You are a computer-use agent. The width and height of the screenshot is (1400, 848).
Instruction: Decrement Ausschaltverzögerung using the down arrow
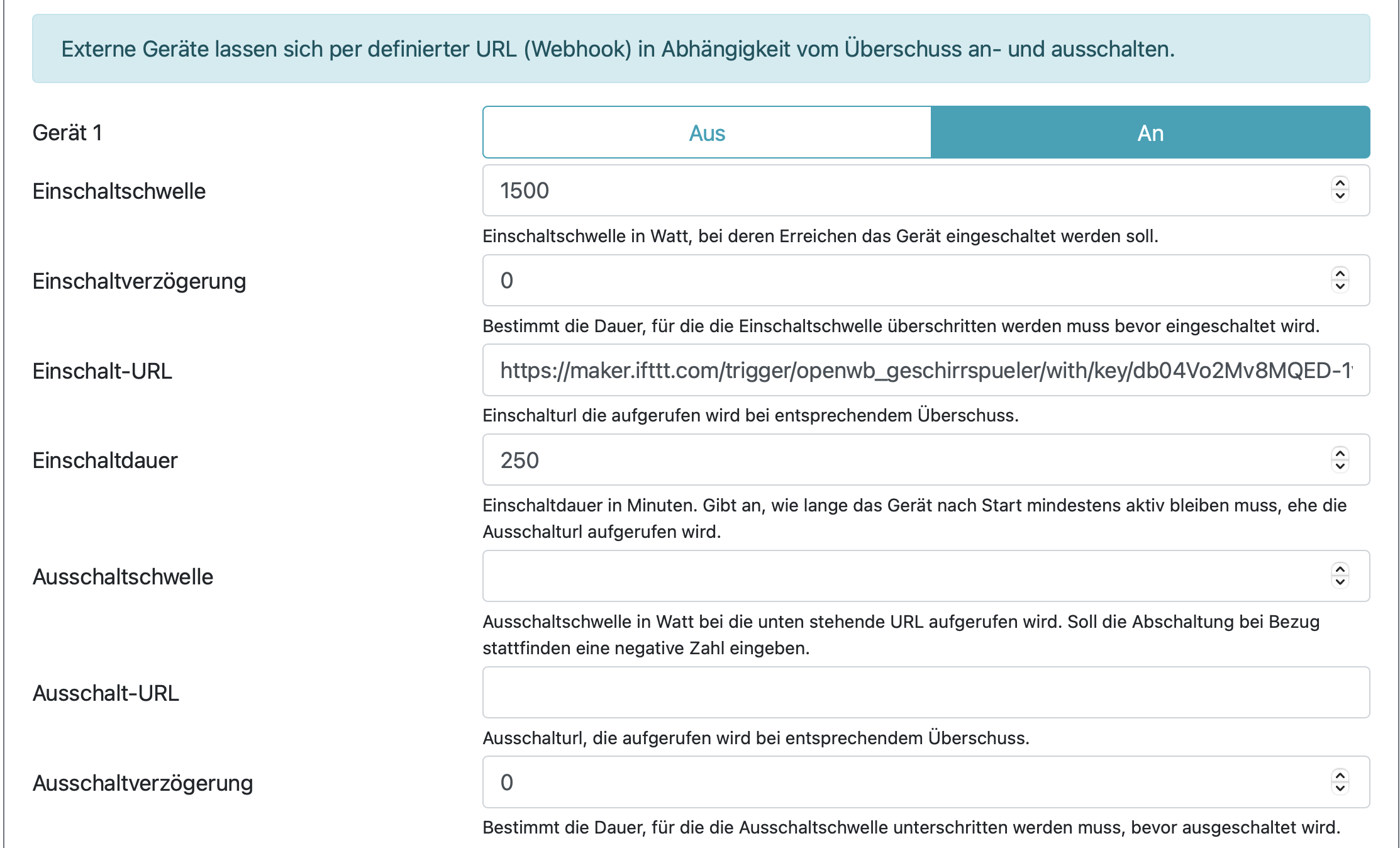1340,788
